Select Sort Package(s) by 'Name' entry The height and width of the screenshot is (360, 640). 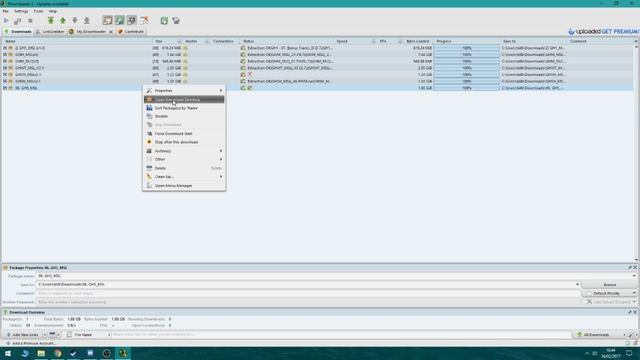[x=184, y=108]
